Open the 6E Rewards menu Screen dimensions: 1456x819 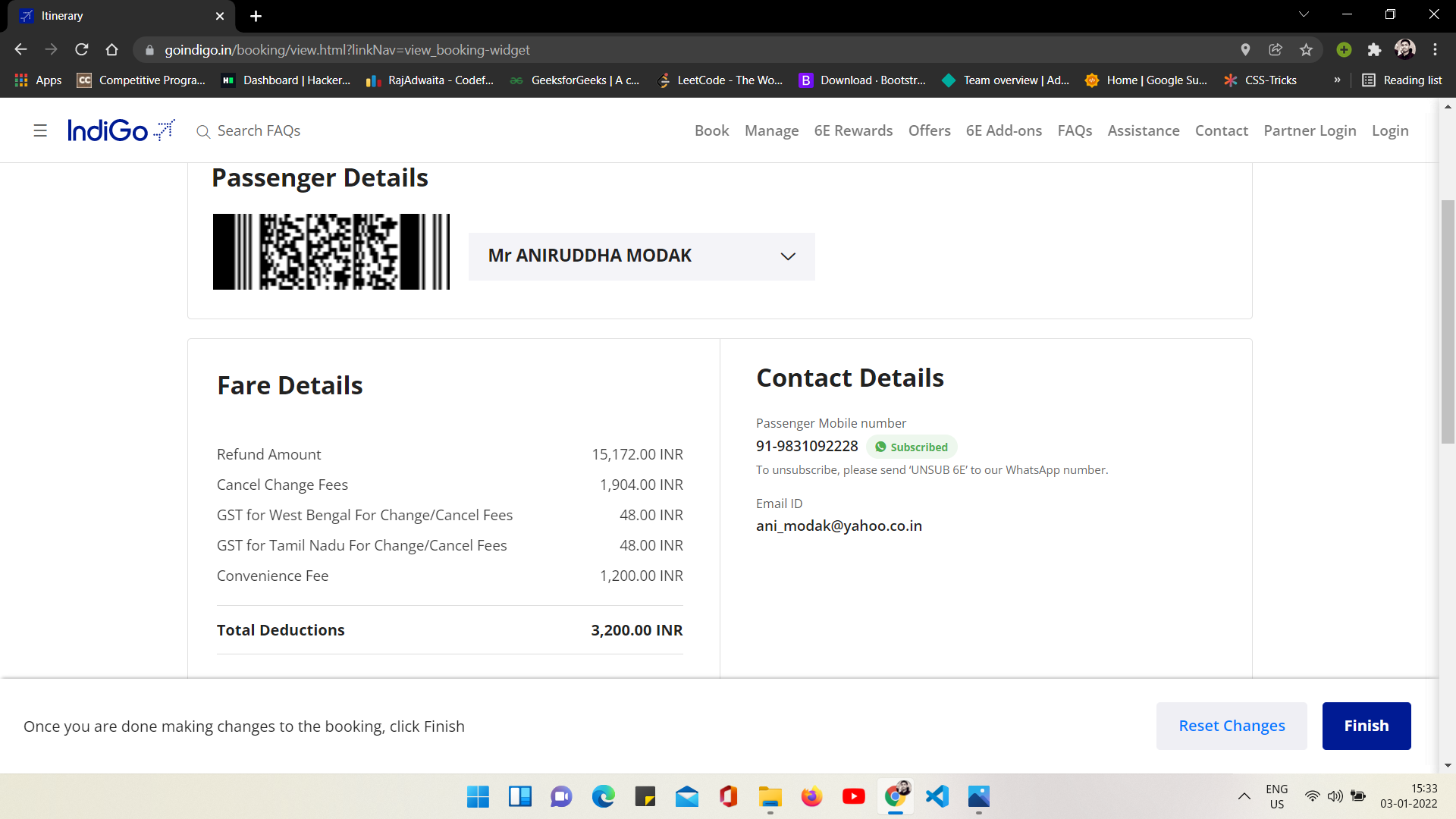(853, 130)
